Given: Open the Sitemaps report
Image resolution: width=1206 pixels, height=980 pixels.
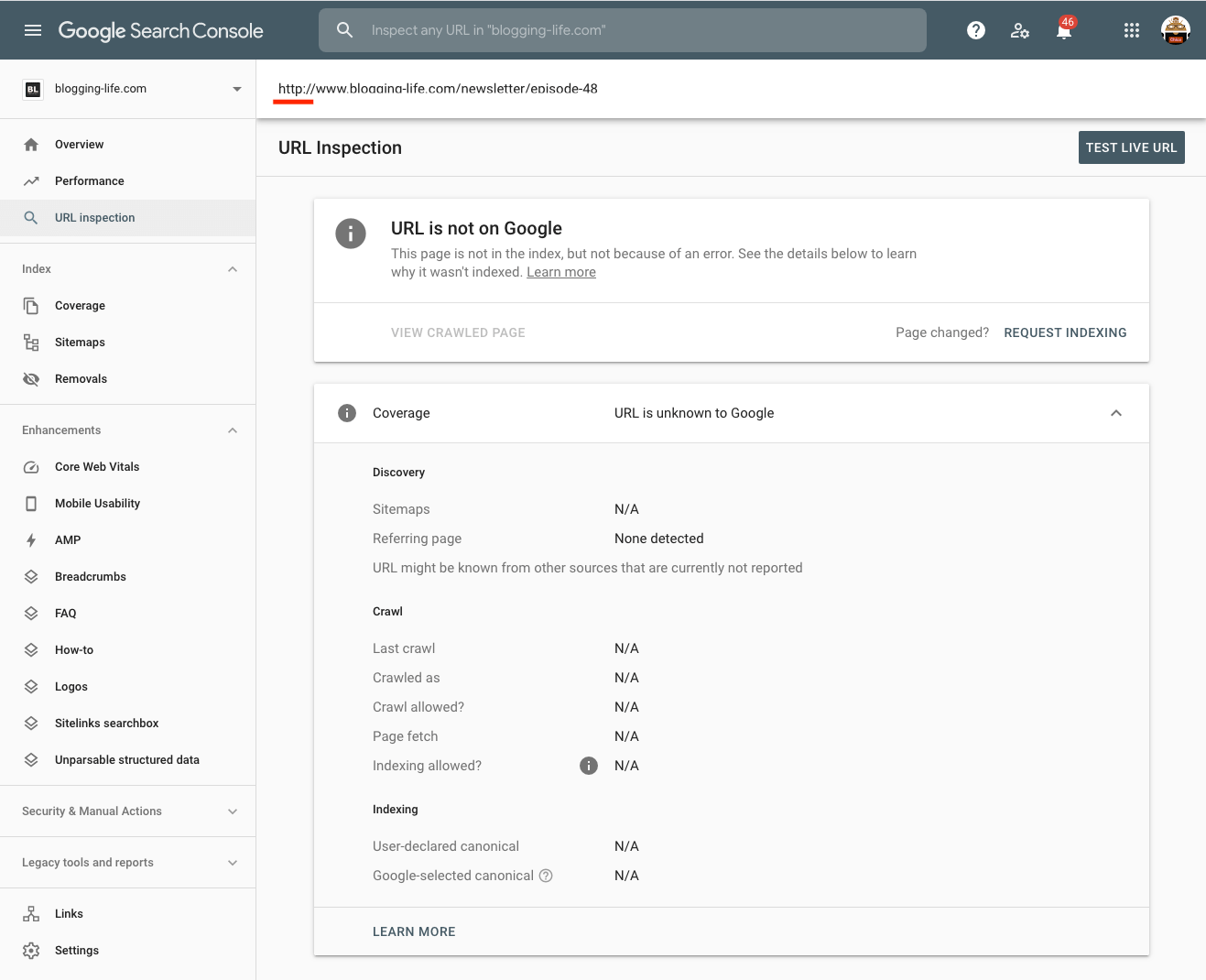Looking at the screenshot, I should point(80,342).
